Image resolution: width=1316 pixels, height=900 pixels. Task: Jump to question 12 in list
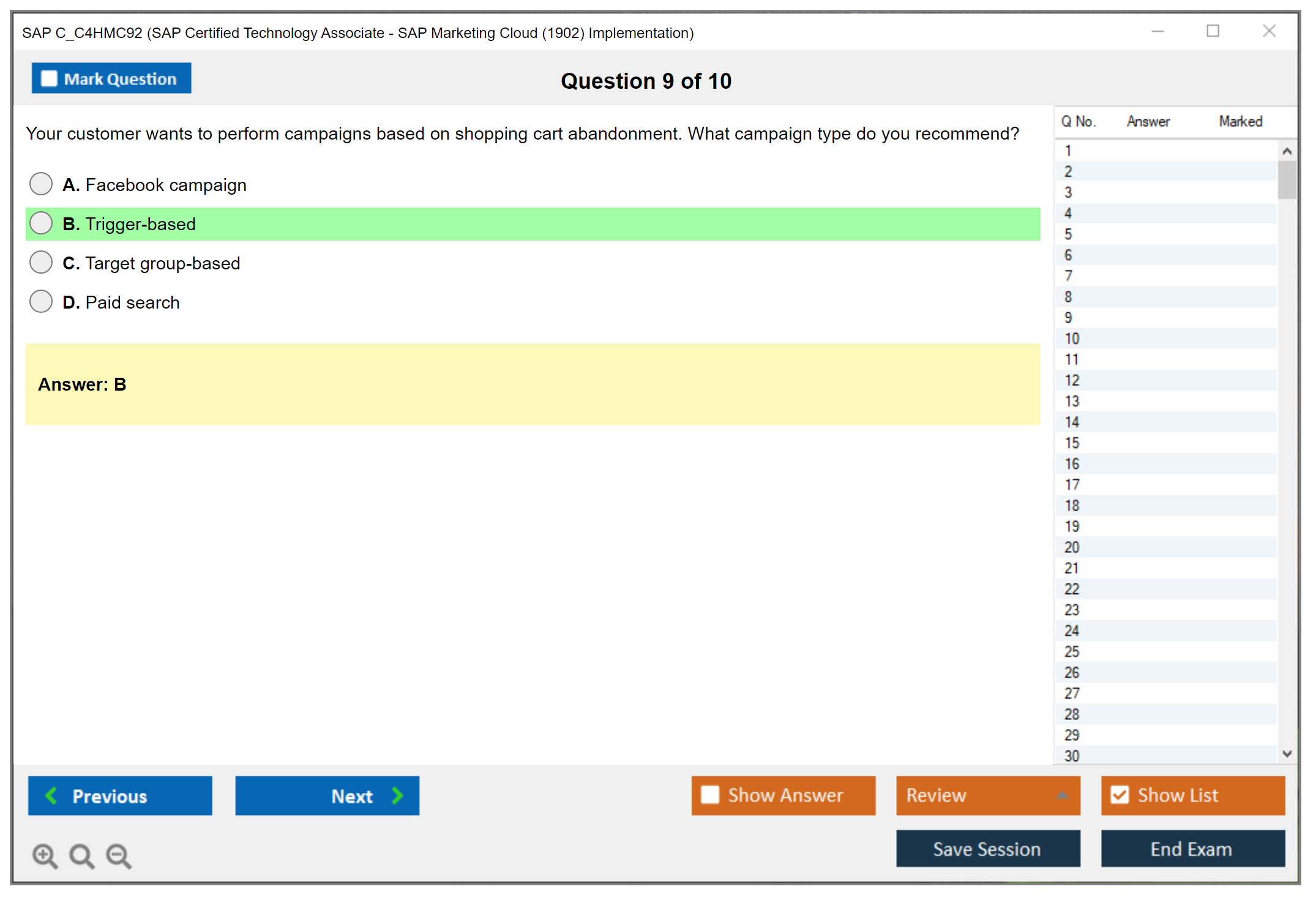(x=1072, y=380)
